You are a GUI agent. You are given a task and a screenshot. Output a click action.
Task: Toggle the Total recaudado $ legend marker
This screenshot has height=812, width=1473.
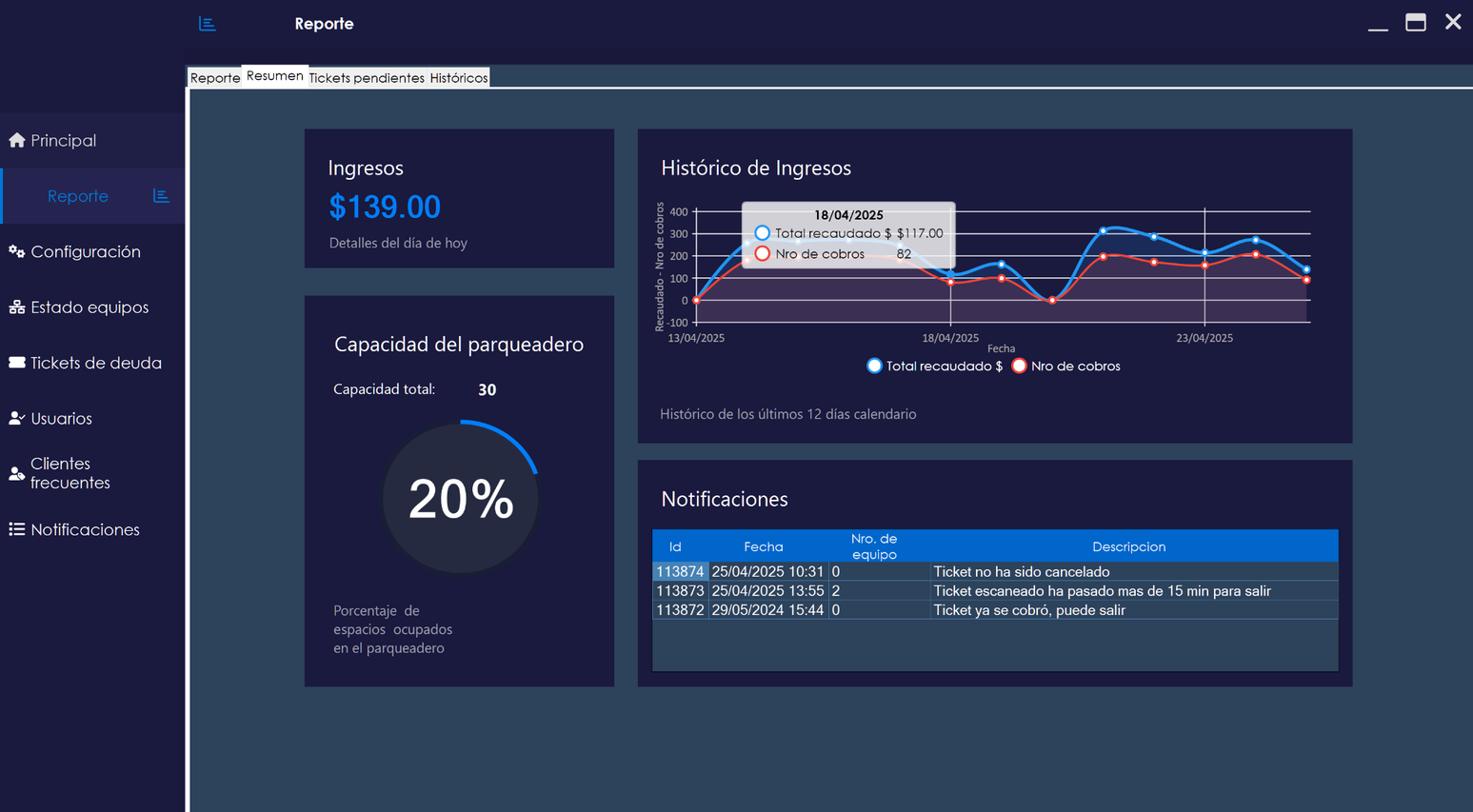(x=874, y=366)
